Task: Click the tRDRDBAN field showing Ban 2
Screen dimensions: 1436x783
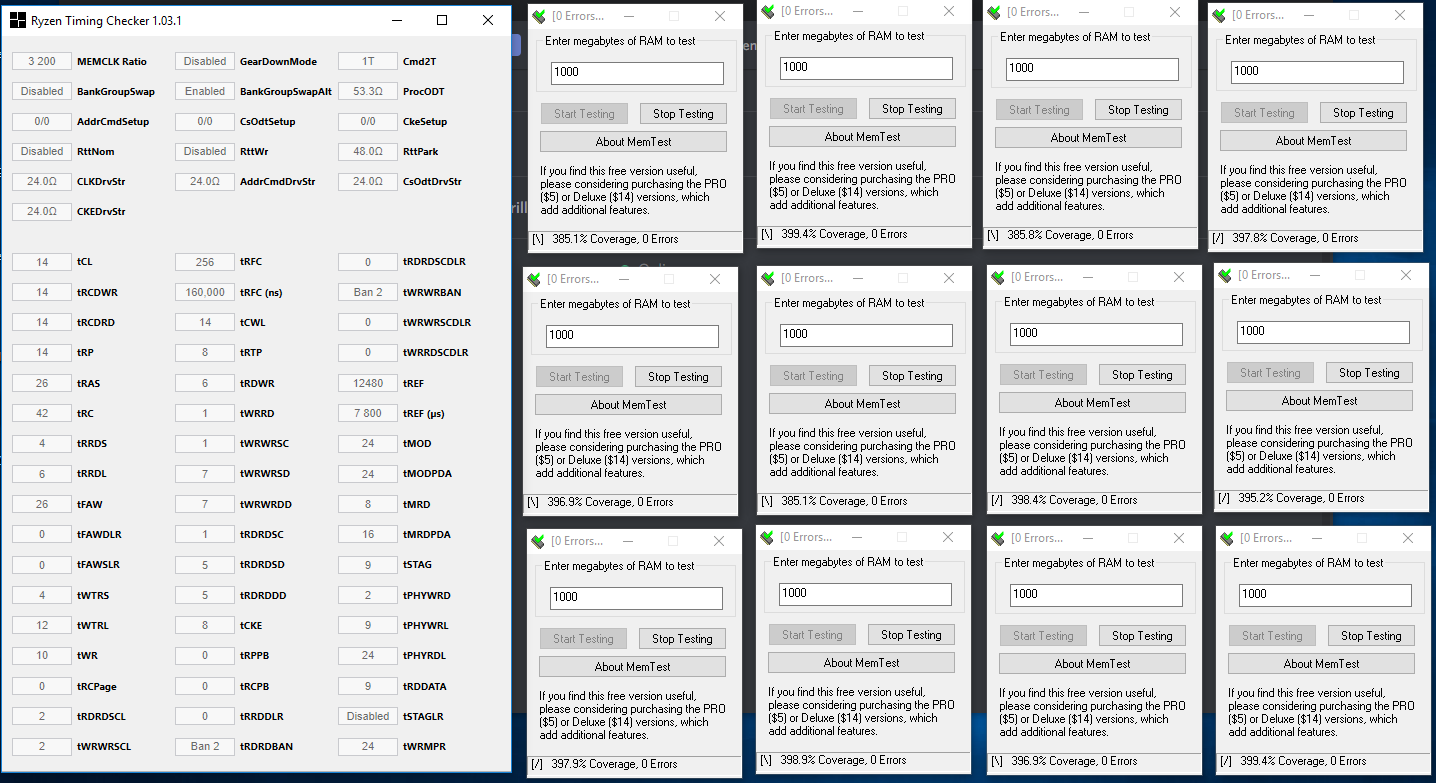Action: coord(205,746)
